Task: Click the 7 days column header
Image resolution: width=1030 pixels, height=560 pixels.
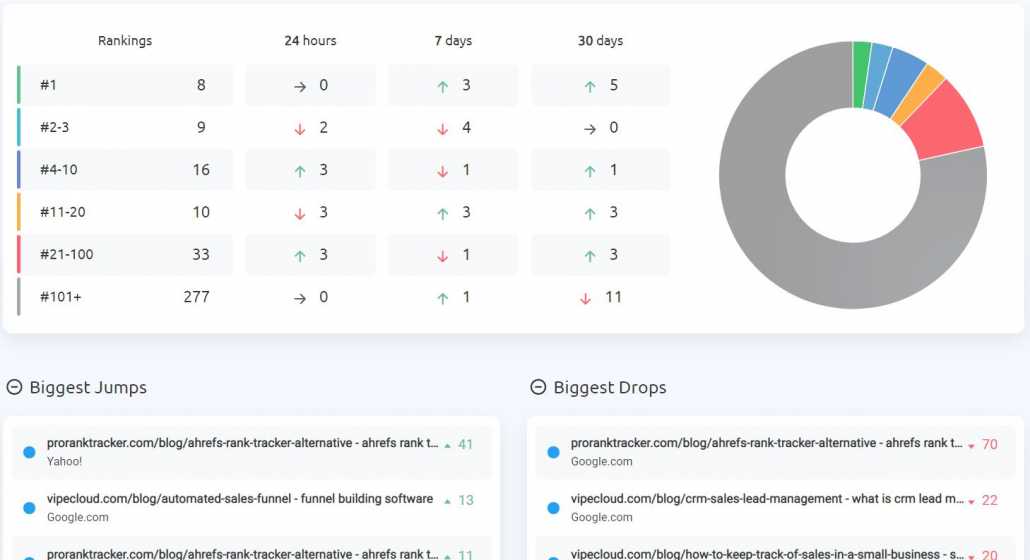Action: click(x=453, y=41)
